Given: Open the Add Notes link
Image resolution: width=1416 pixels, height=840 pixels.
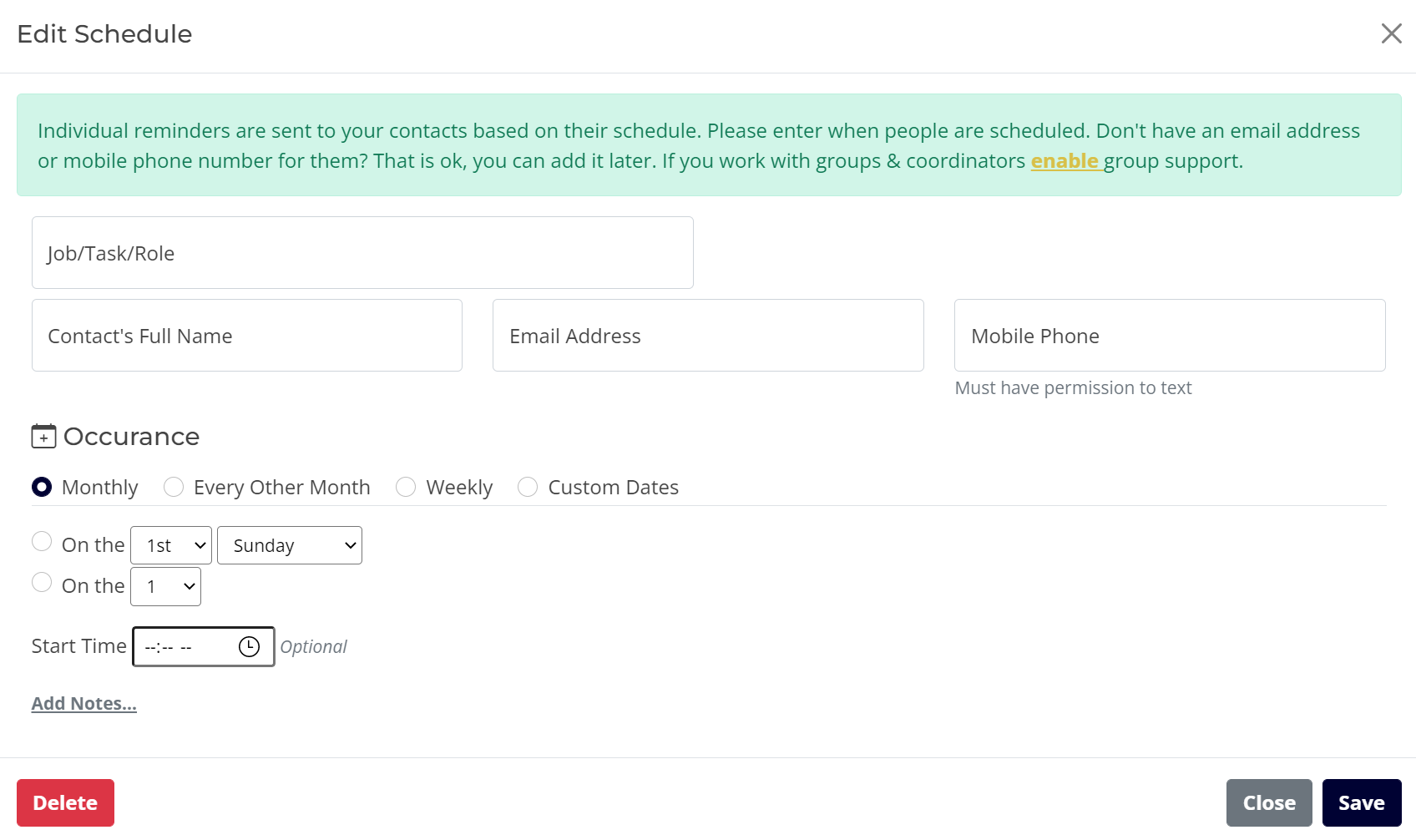Looking at the screenshot, I should [83, 704].
